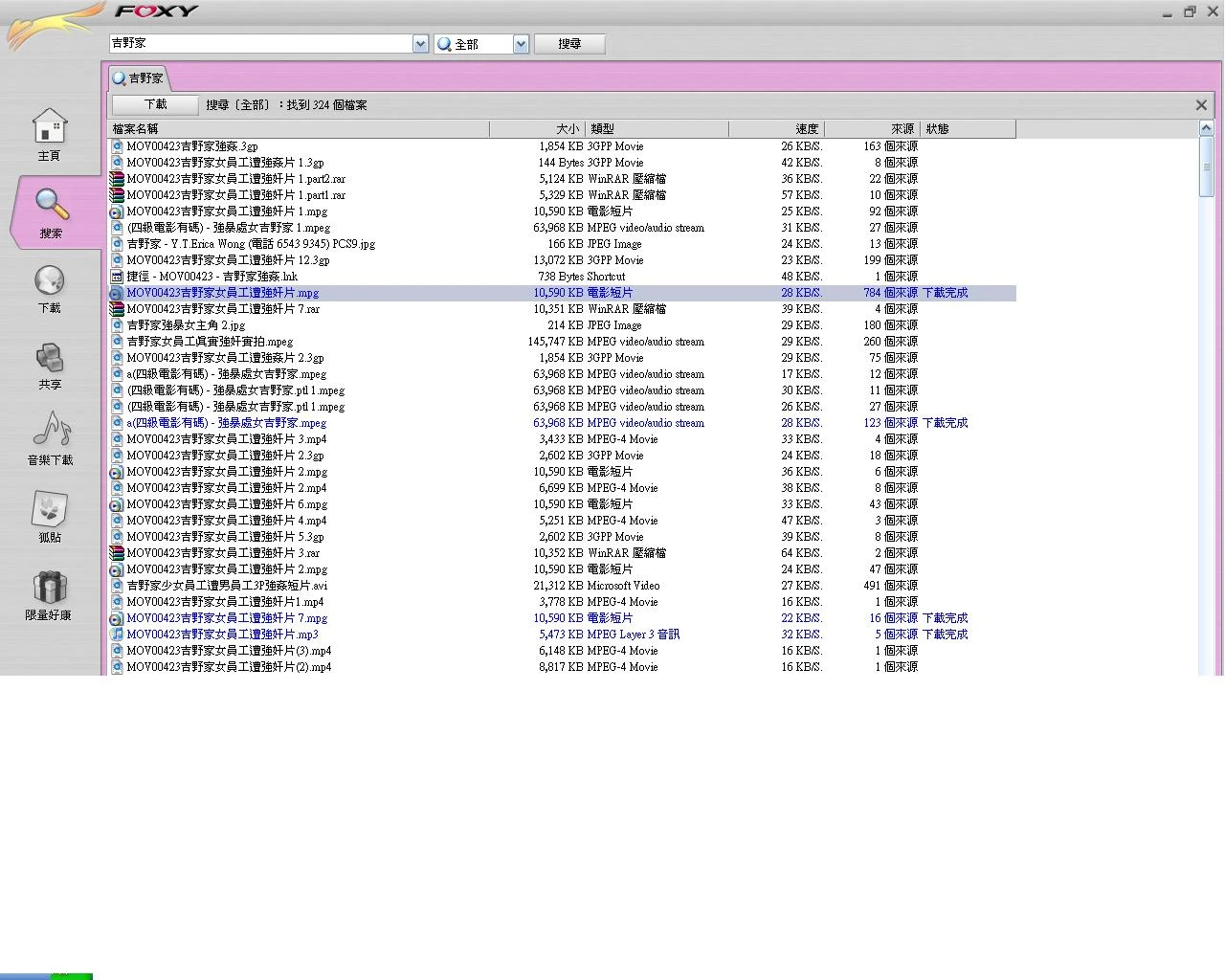This screenshot has height=980, width=1225.
Task: Click the magnifier icon on the 吉野家 tab
Action: (119, 78)
